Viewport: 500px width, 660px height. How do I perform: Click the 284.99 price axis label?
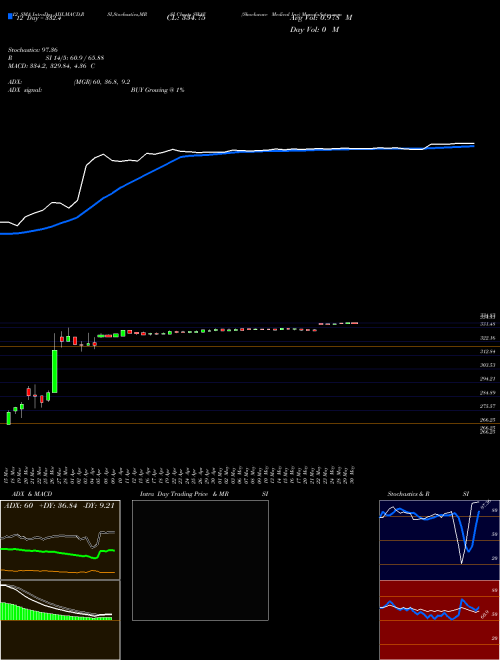[x=489, y=393]
